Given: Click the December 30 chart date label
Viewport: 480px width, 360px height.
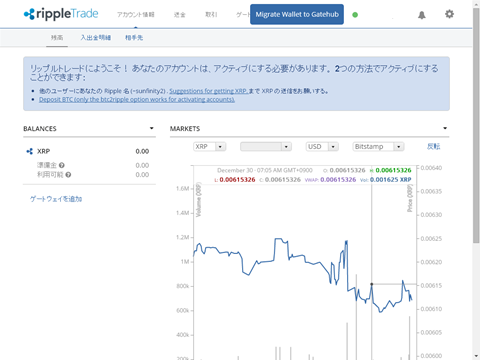Looking at the screenshot, I should tap(265, 170).
